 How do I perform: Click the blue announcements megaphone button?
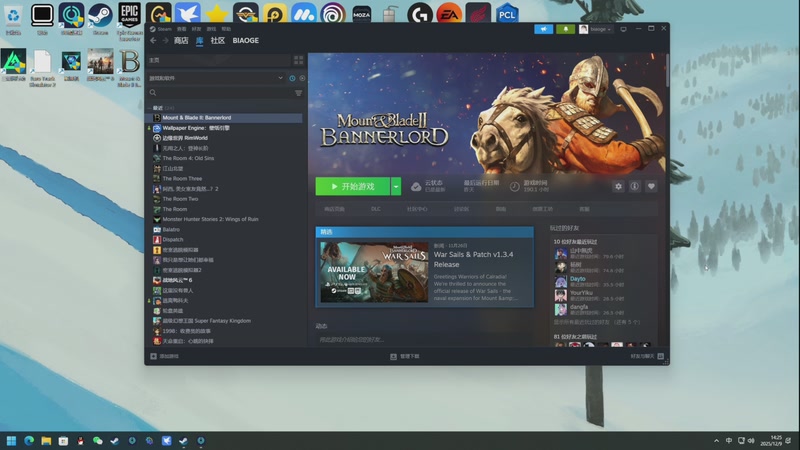coord(543,29)
